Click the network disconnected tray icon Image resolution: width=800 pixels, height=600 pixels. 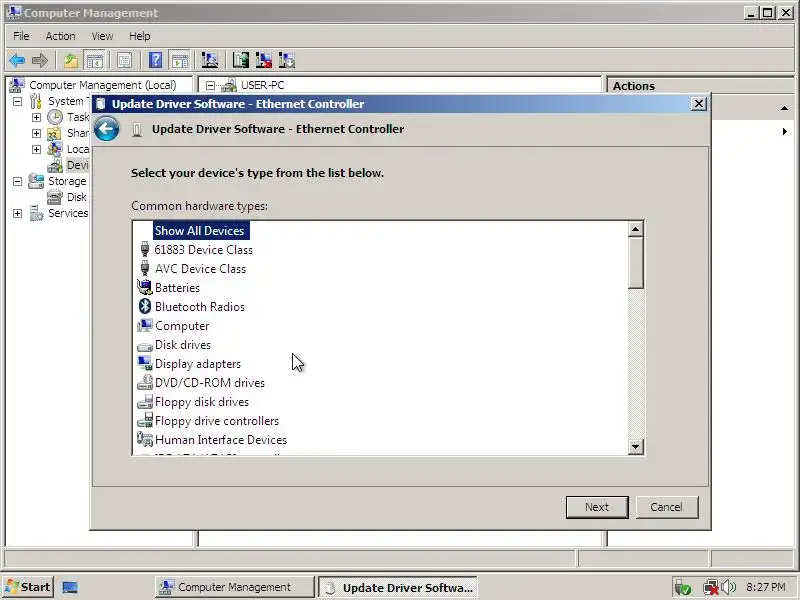click(711, 588)
